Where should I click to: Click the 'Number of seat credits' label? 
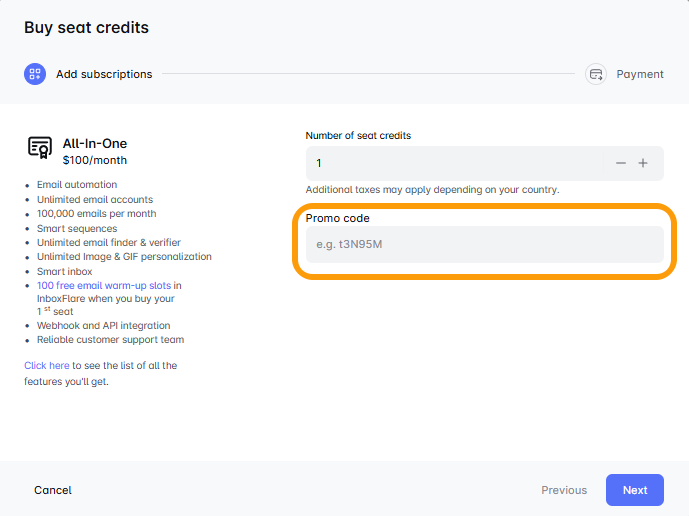click(x=358, y=135)
